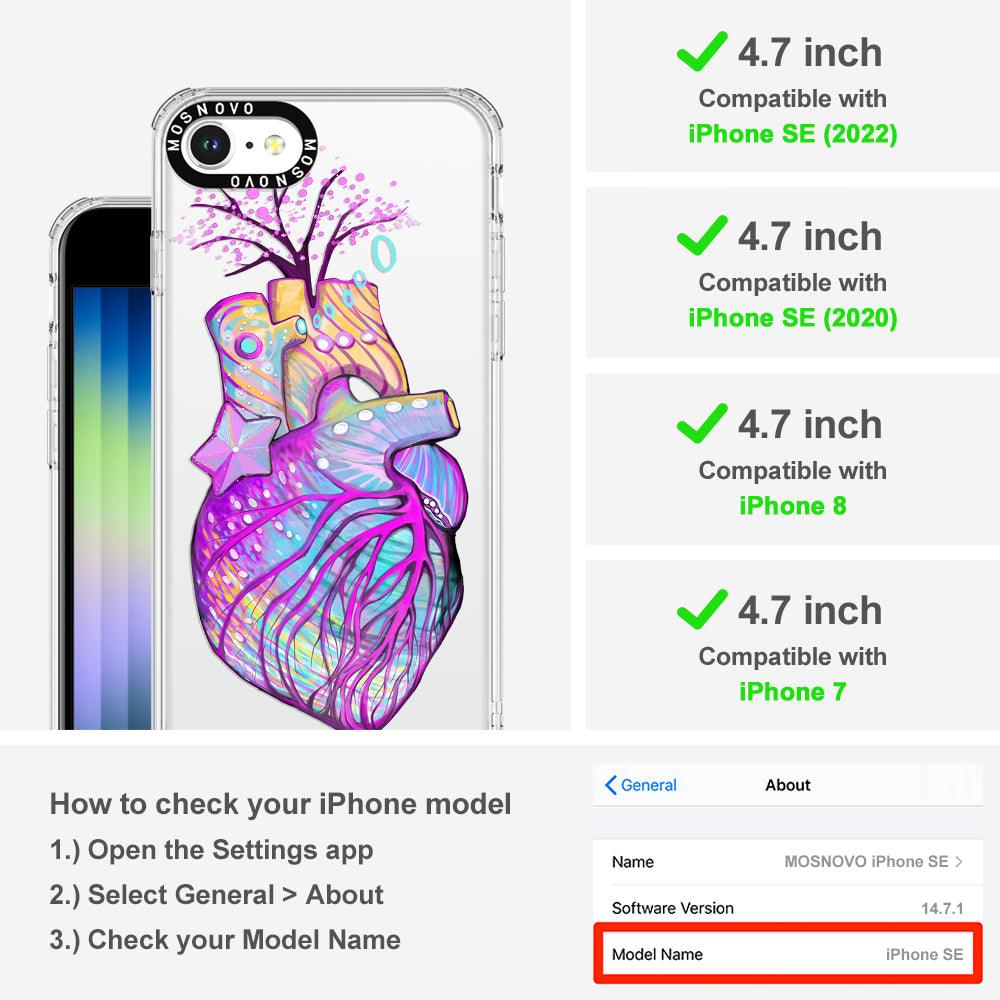Tap the back chevron next to General
The width and height of the screenshot is (1000, 1000).
pyautogui.click(x=610, y=785)
